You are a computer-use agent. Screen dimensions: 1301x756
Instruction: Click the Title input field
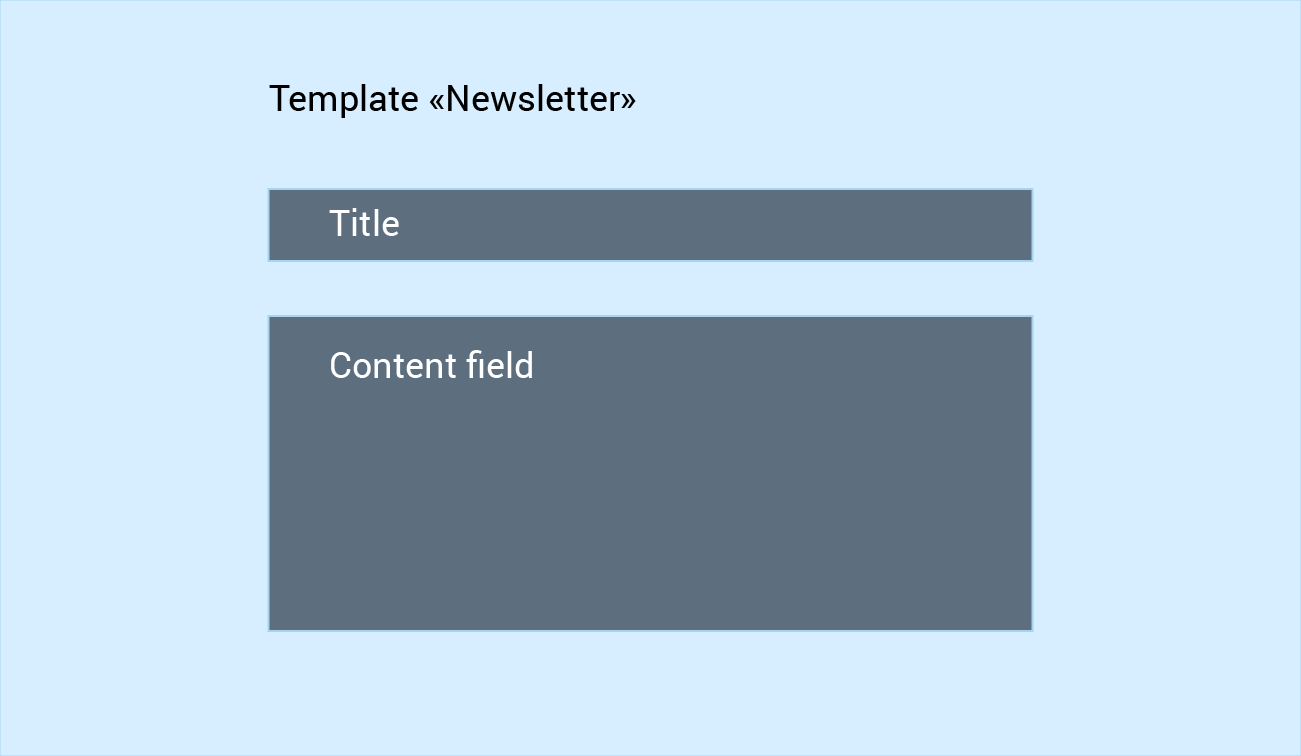tap(650, 225)
